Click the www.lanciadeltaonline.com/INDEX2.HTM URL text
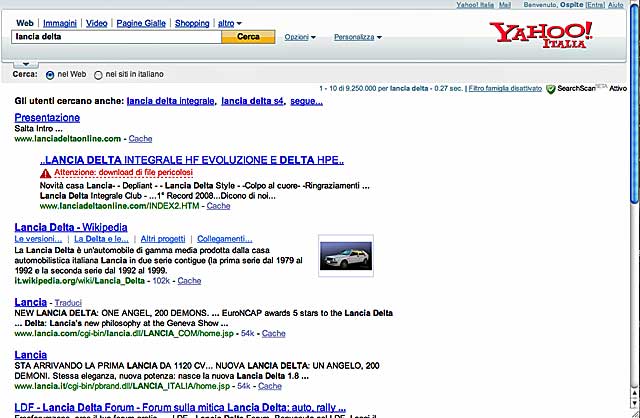The width and height of the screenshot is (640, 418). coord(120,206)
